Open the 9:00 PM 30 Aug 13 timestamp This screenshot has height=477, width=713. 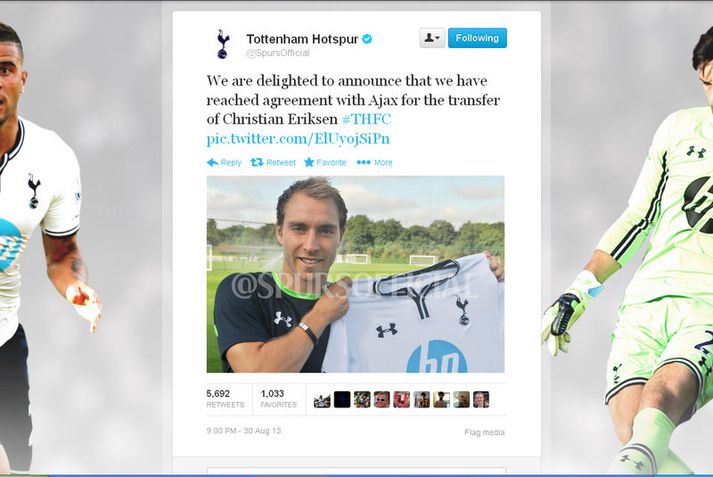point(244,431)
